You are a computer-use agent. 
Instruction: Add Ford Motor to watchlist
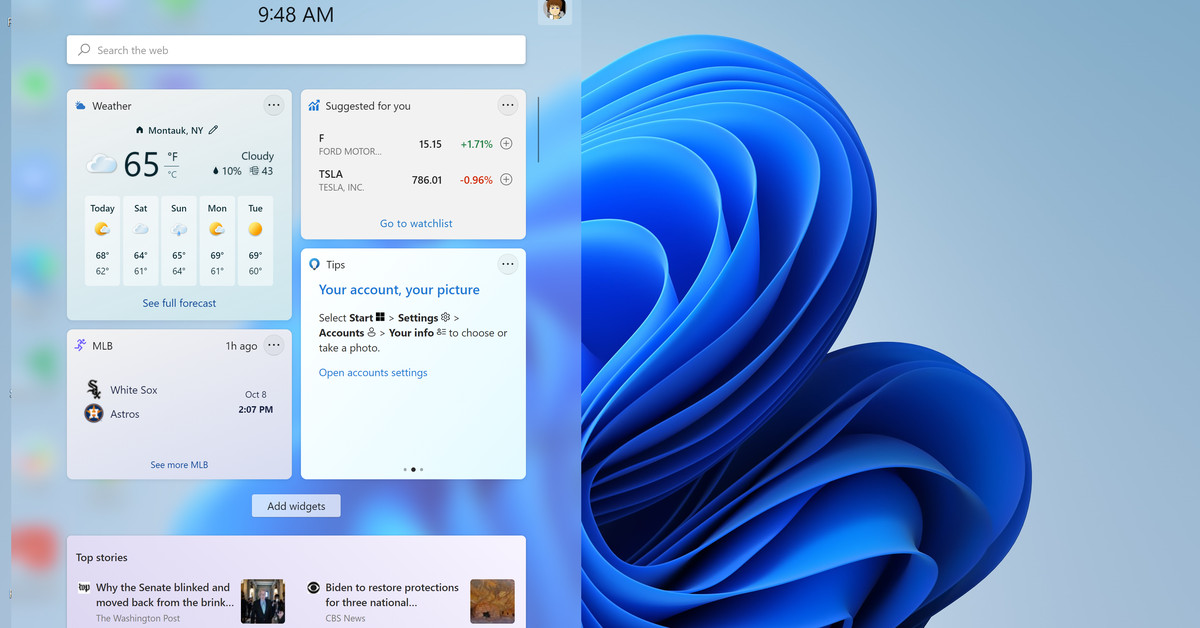506,144
